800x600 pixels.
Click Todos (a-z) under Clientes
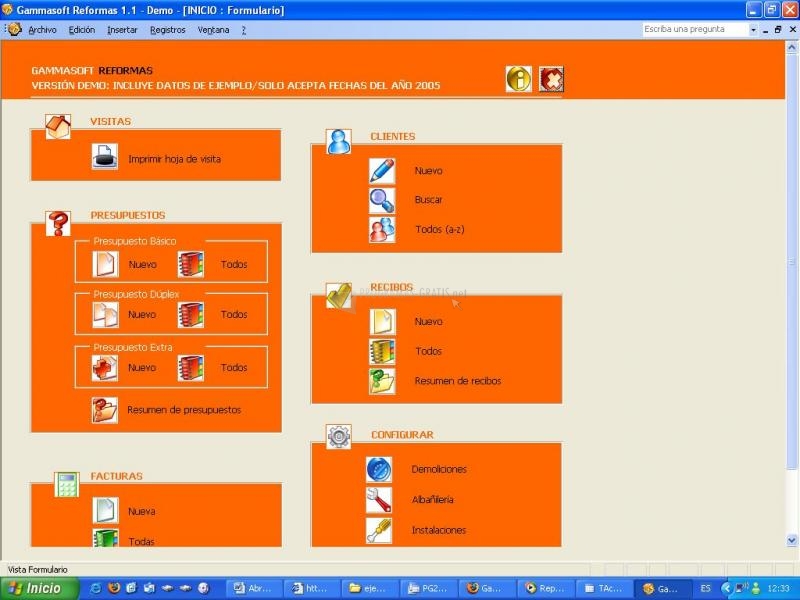440,230
